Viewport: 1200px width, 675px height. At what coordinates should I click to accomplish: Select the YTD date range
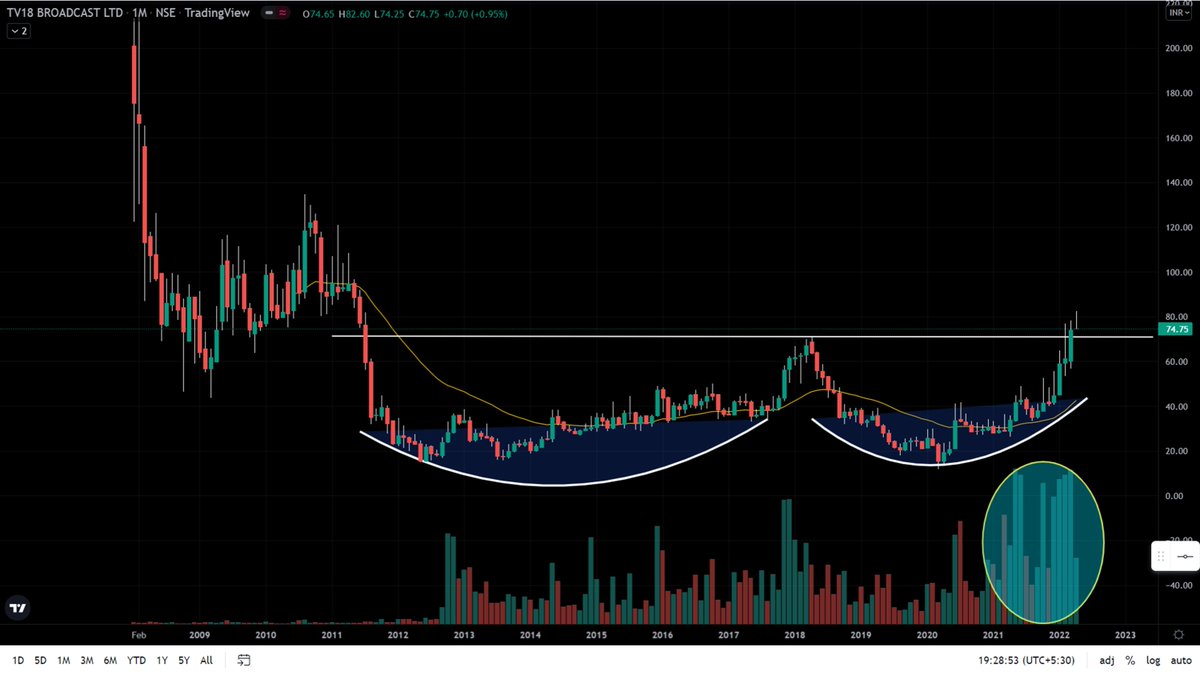(x=137, y=661)
